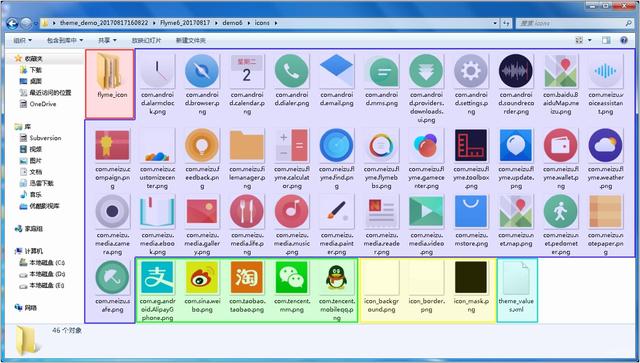Select com.sina.weibo.png icon

[202, 278]
